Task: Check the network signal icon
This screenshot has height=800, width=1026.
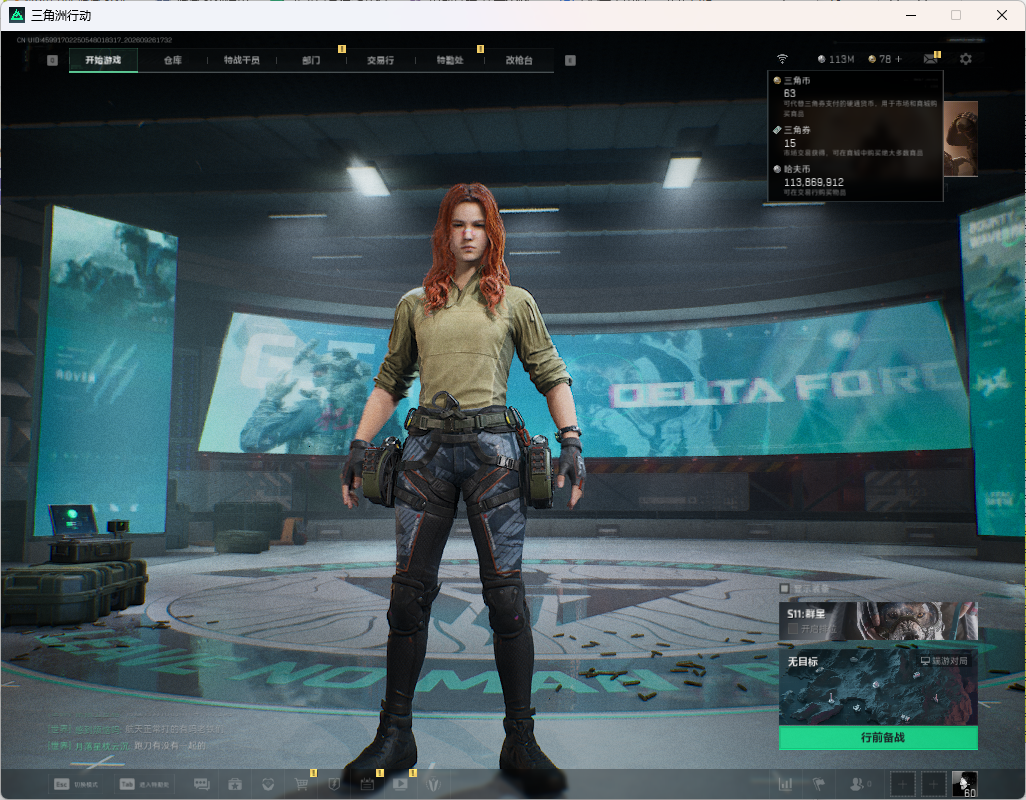Action: tap(782, 59)
